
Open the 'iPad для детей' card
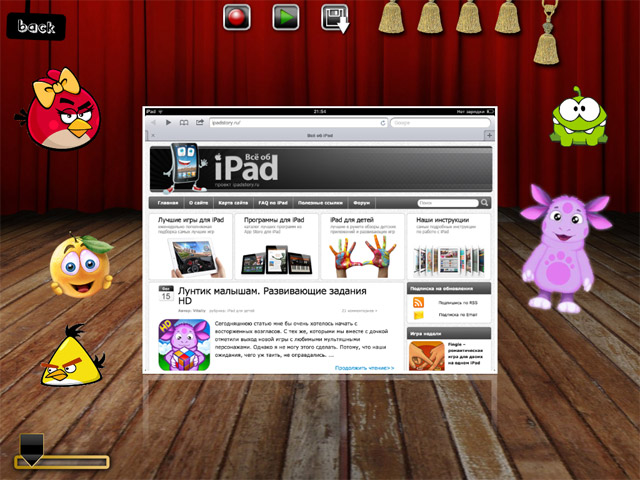(362, 247)
